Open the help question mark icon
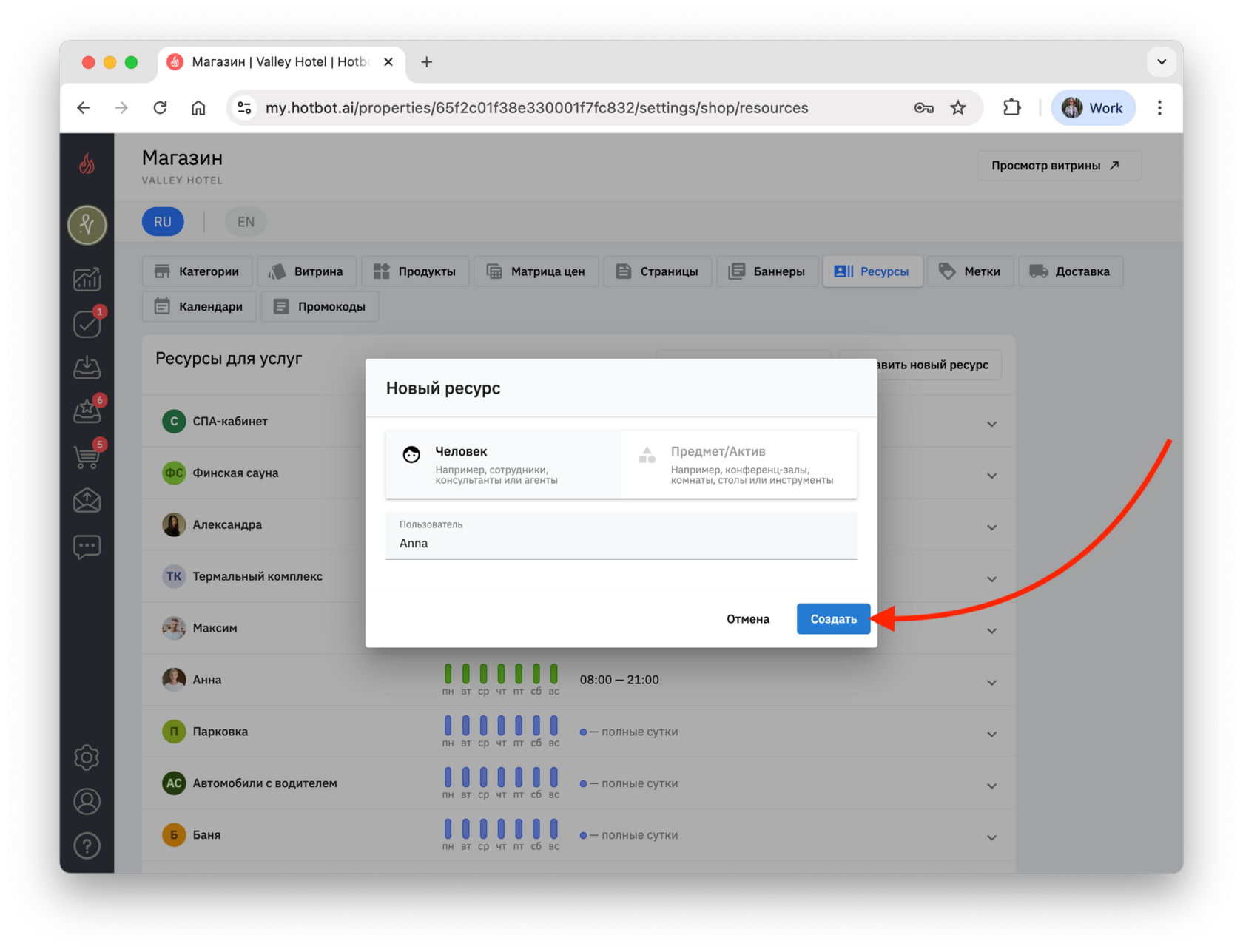Image resolution: width=1243 pixels, height=952 pixels. [x=87, y=845]
